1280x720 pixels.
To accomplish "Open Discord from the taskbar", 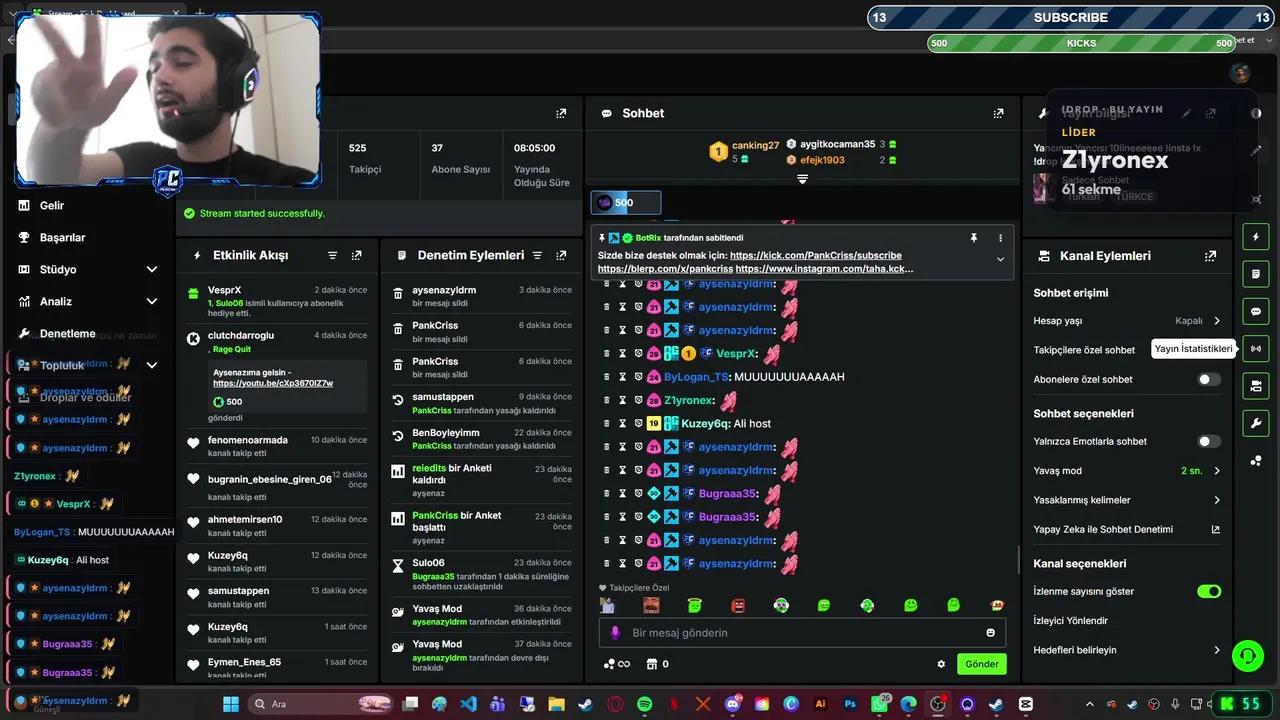I will 732,704.
